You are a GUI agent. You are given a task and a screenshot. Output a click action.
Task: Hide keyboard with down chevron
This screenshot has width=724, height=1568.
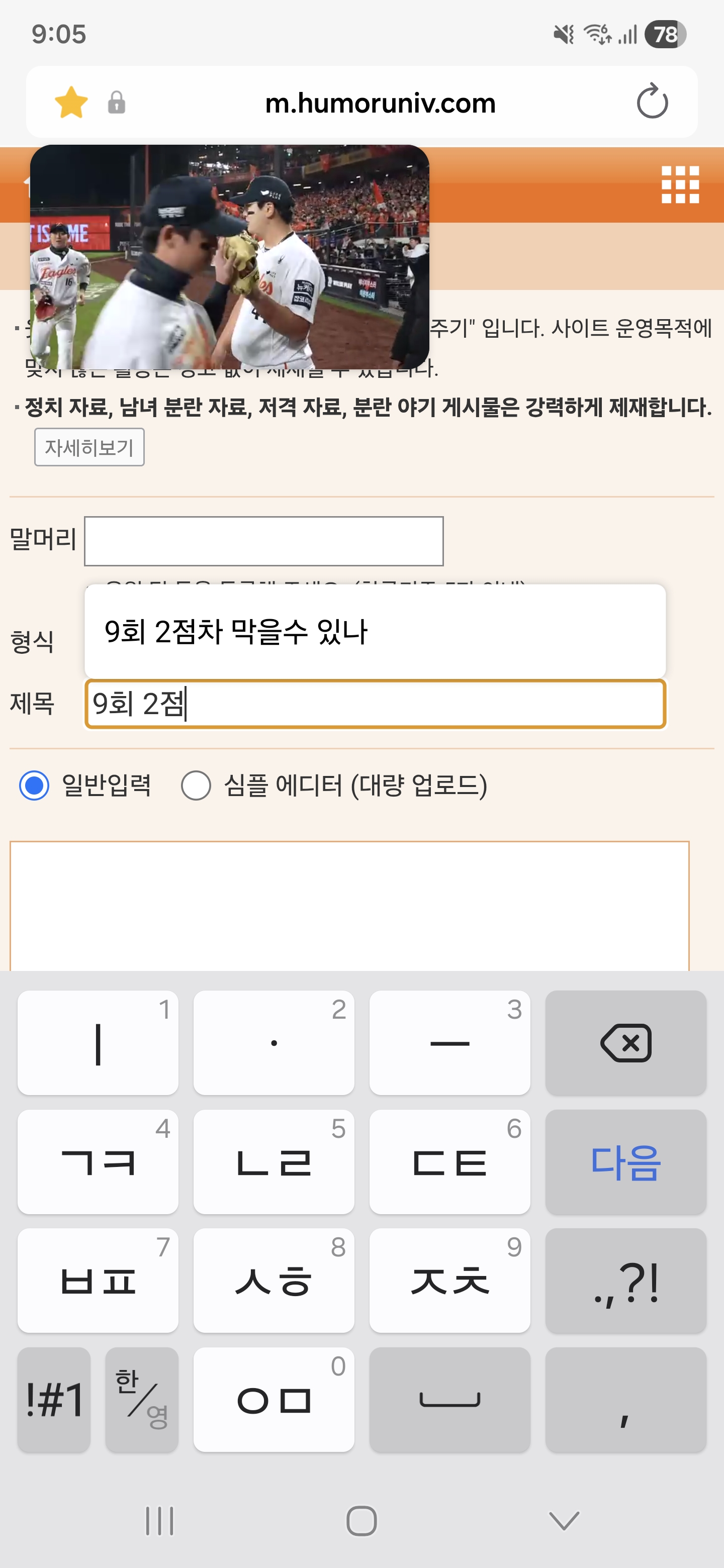[x=564, y=1521]
